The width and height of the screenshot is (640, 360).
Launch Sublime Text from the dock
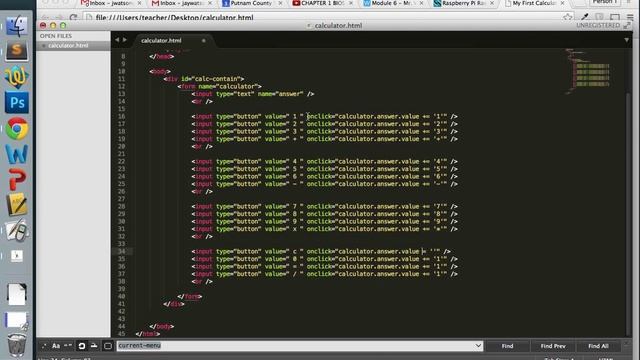[16, 51]
